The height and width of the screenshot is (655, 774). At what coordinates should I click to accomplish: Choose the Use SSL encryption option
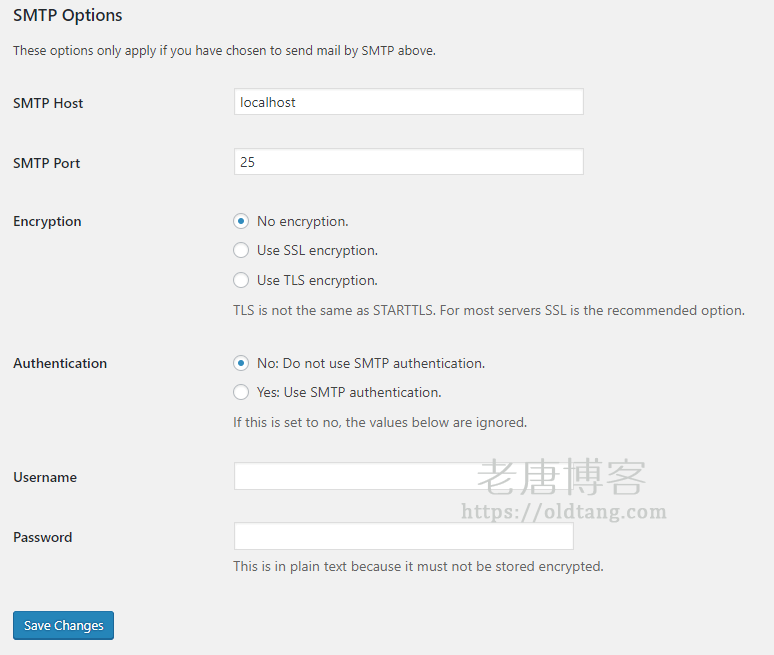(241, 250)
